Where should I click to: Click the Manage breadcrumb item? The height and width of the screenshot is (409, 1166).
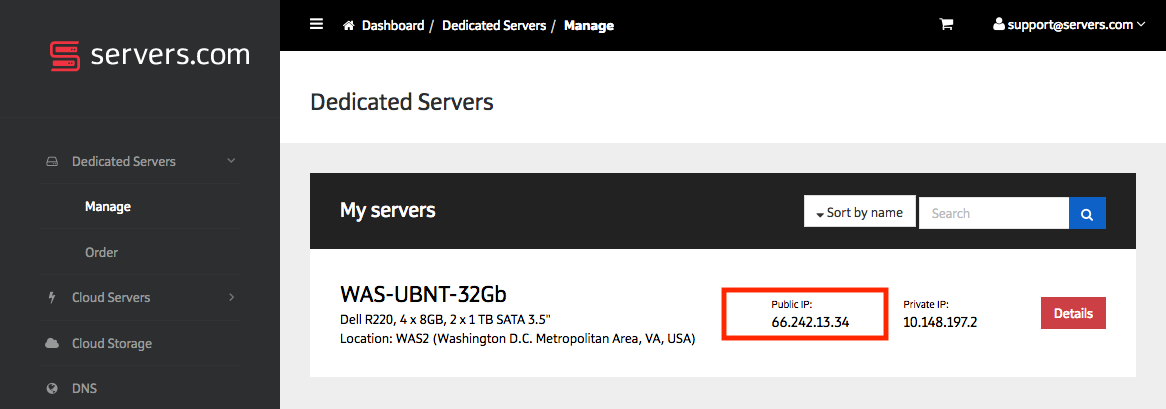click(x=589, y=25)
